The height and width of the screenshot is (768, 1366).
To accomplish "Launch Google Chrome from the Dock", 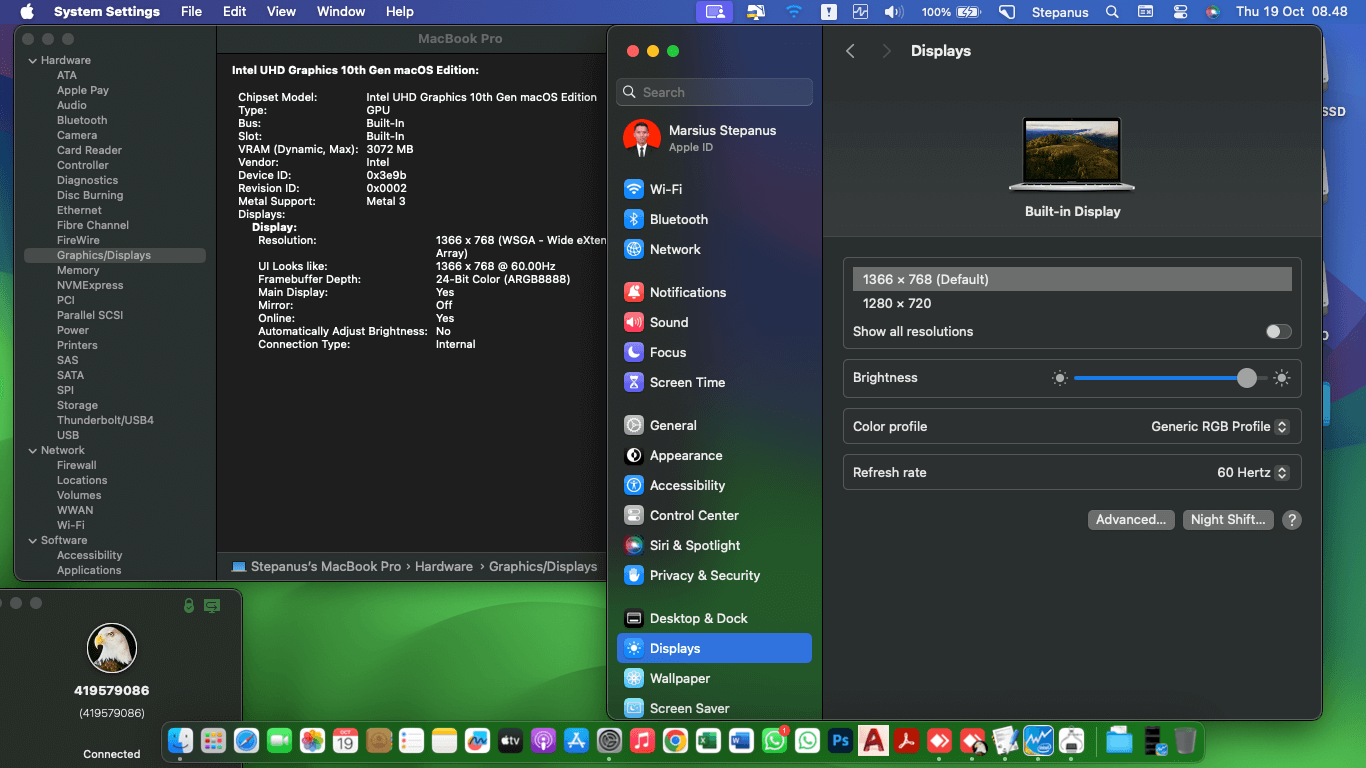I will [x=675, y=741].
